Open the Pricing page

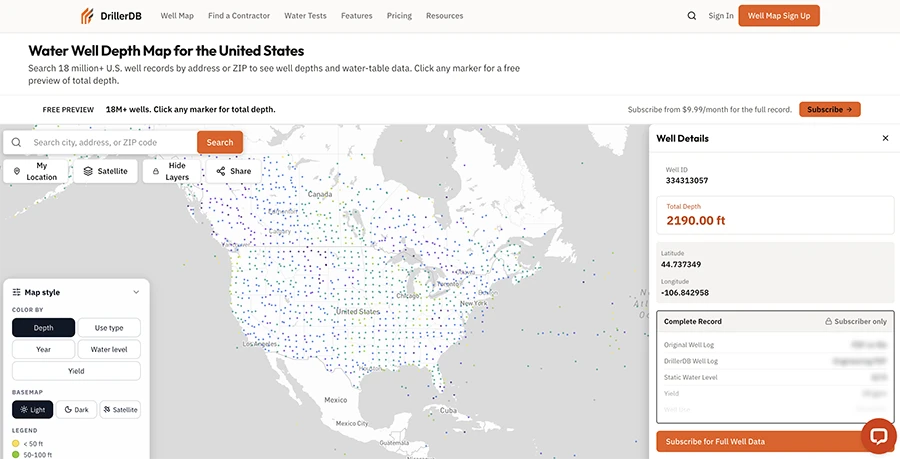(399, 16)
